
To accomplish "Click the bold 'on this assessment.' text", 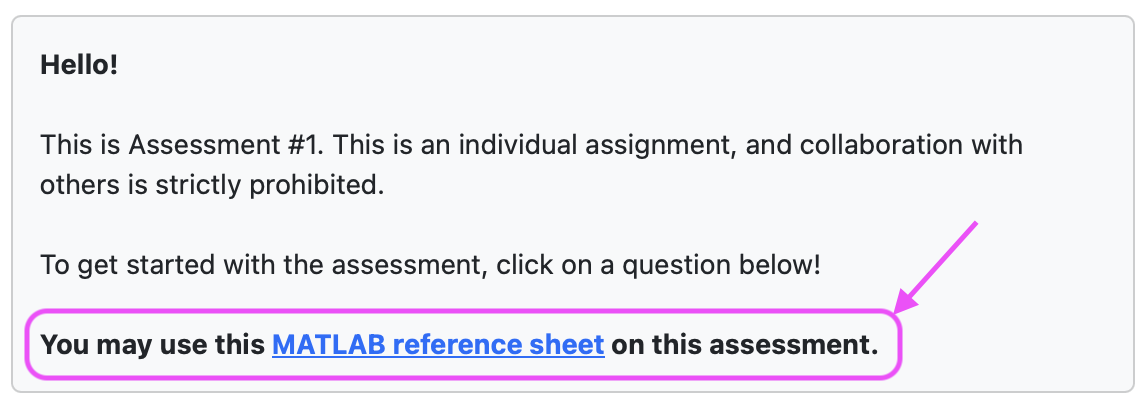I will click(x=744, y=344).
